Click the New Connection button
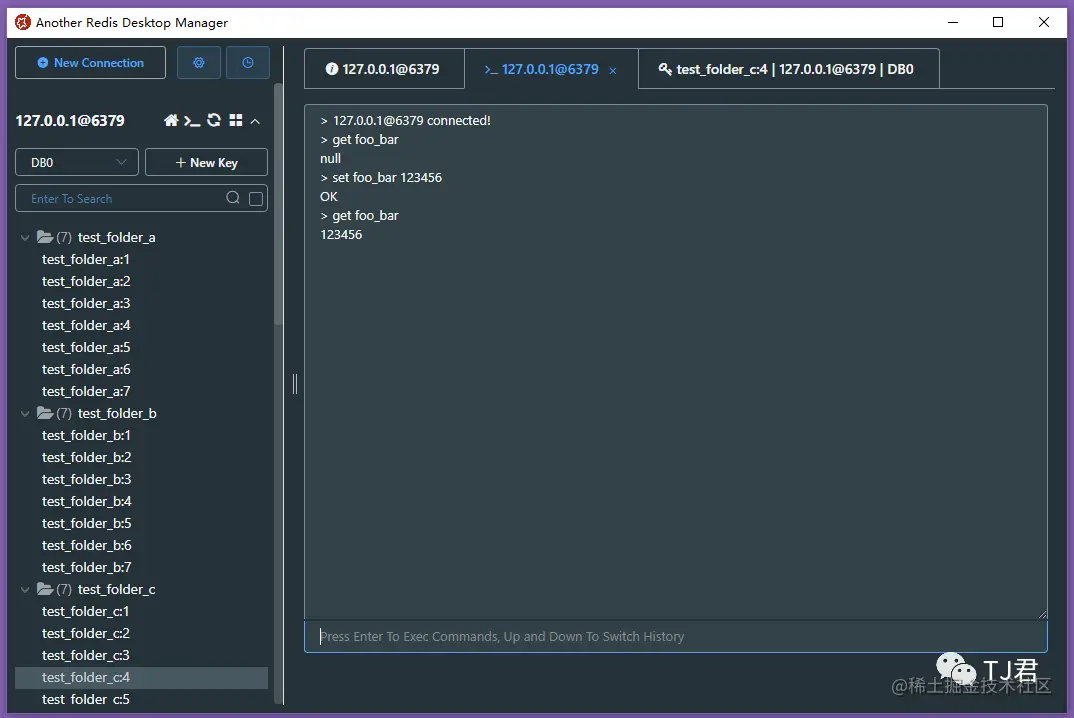 (90, 62)
